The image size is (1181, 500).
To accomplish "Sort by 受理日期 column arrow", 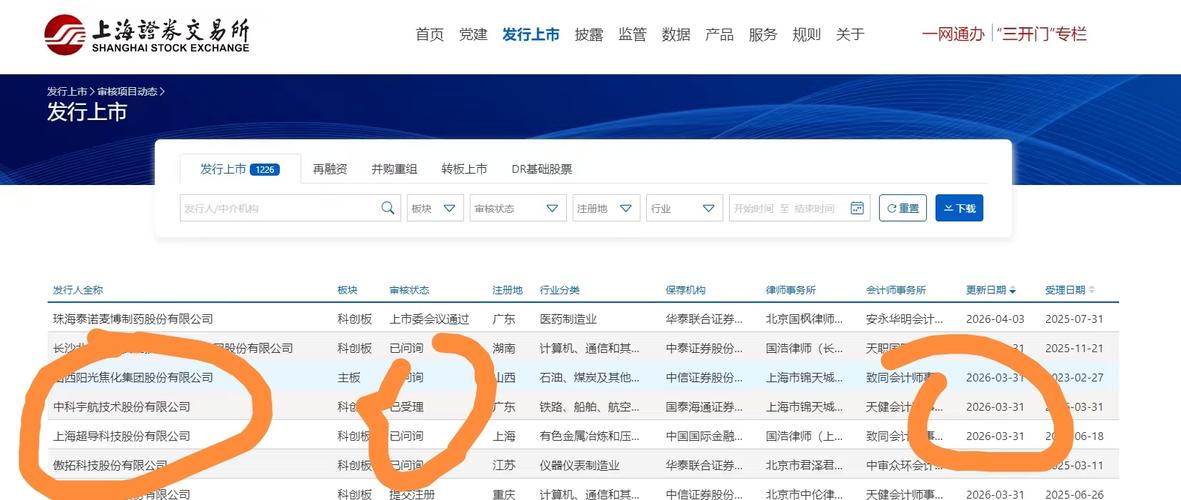I will pos(1092,291).
